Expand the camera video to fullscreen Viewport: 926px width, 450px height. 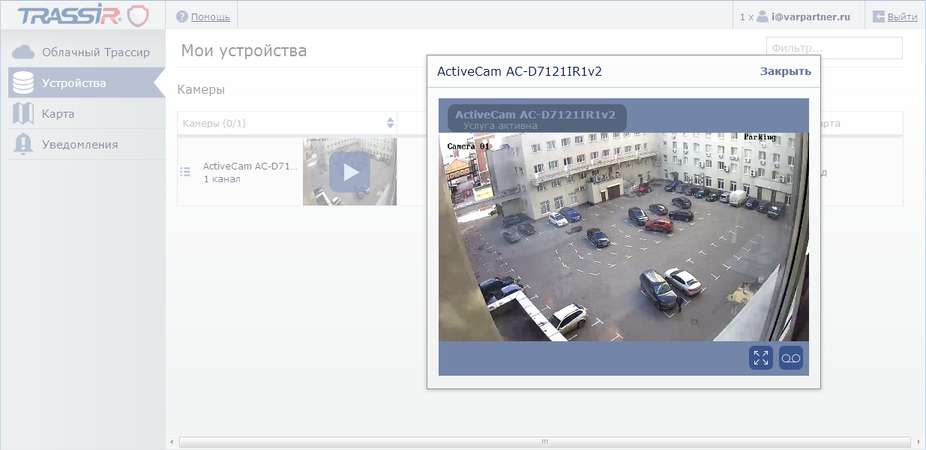[x=761, y=358]
